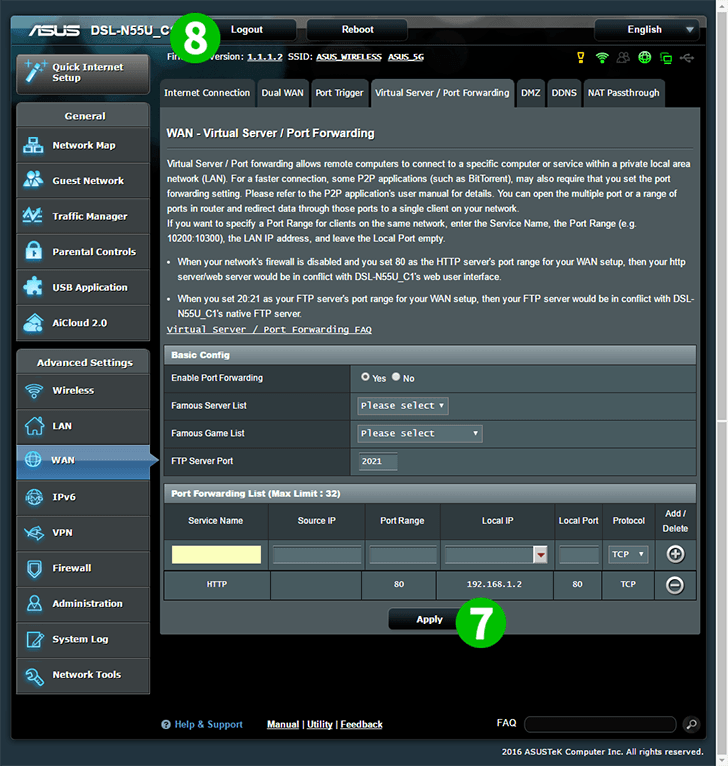Click the Reboot button
728x766 pixels.
click(x=357, y=30)
